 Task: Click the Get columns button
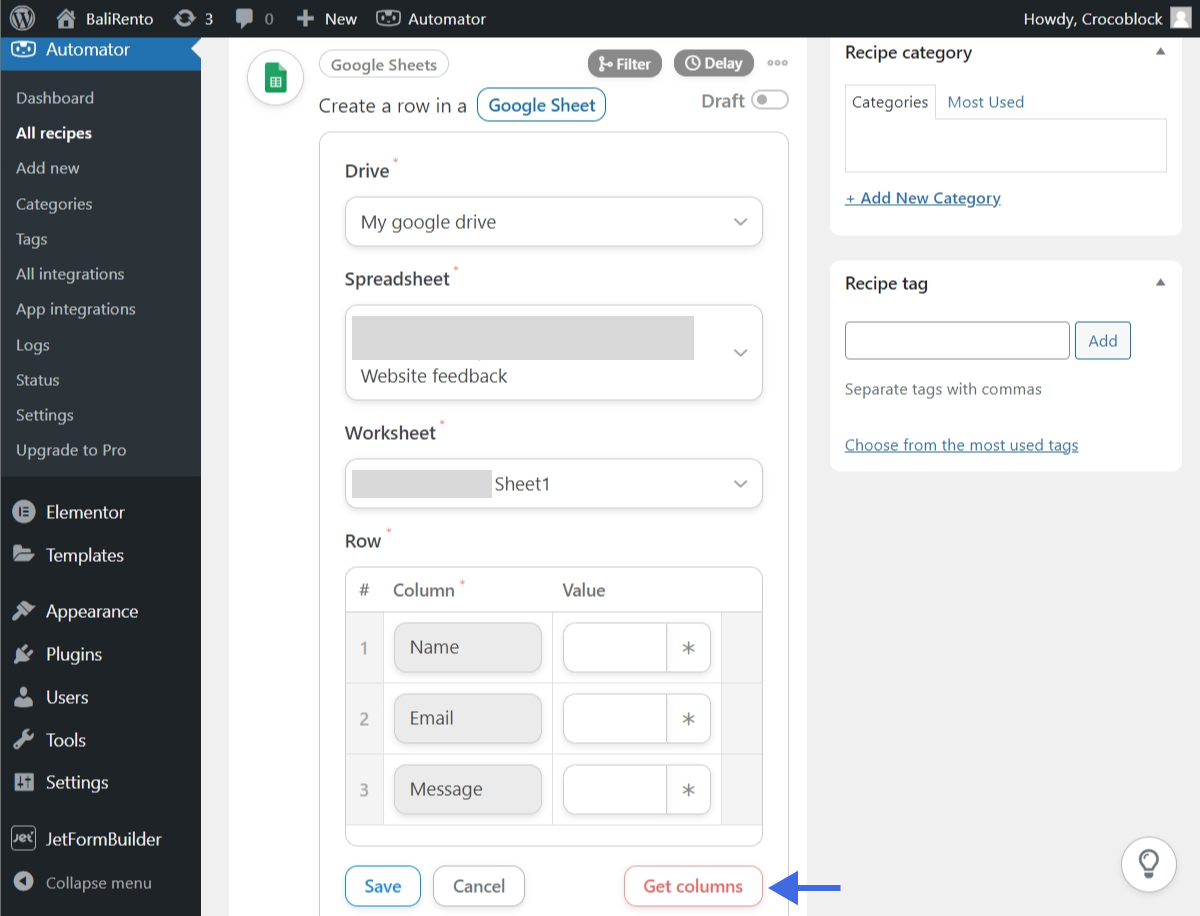(x=692, y=886)
